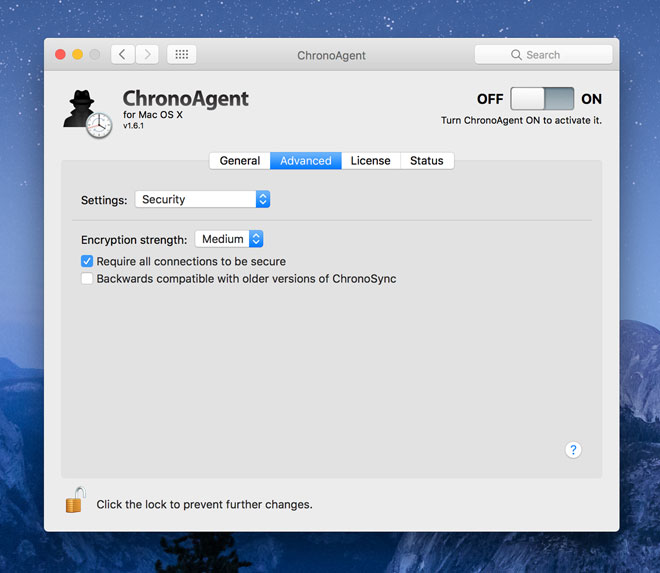Click the 'for Mac OS X' subtitle
Viewport: 660px width, 573px height.
[x=153, y=115]
